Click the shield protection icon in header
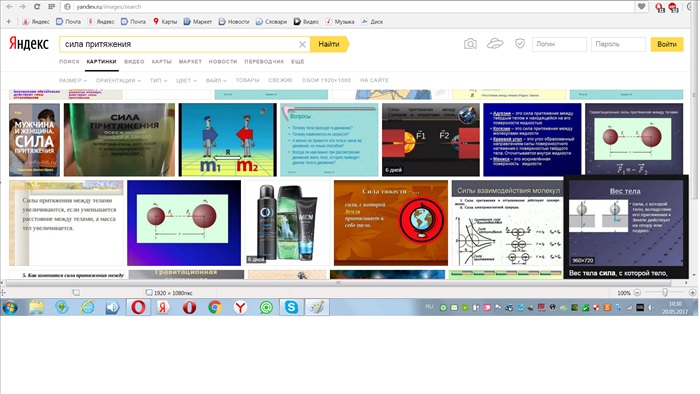700x394 pixels. click(x=520, y=43)
